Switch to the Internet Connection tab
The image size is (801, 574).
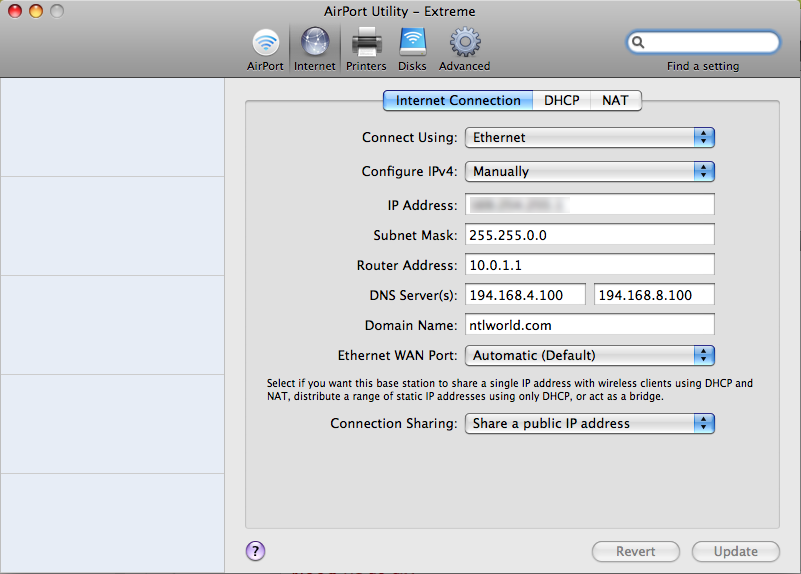[x=458, y=100]
